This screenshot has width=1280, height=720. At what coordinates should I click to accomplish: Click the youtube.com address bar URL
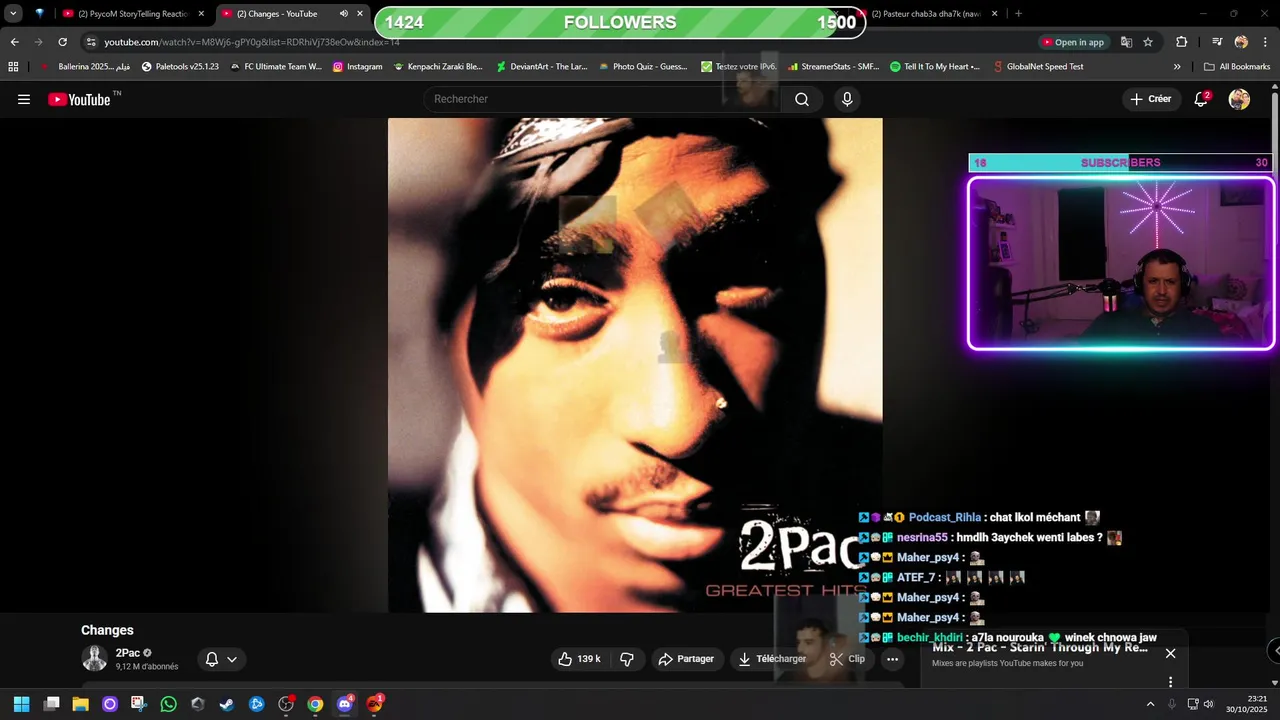tap(252, 42)
